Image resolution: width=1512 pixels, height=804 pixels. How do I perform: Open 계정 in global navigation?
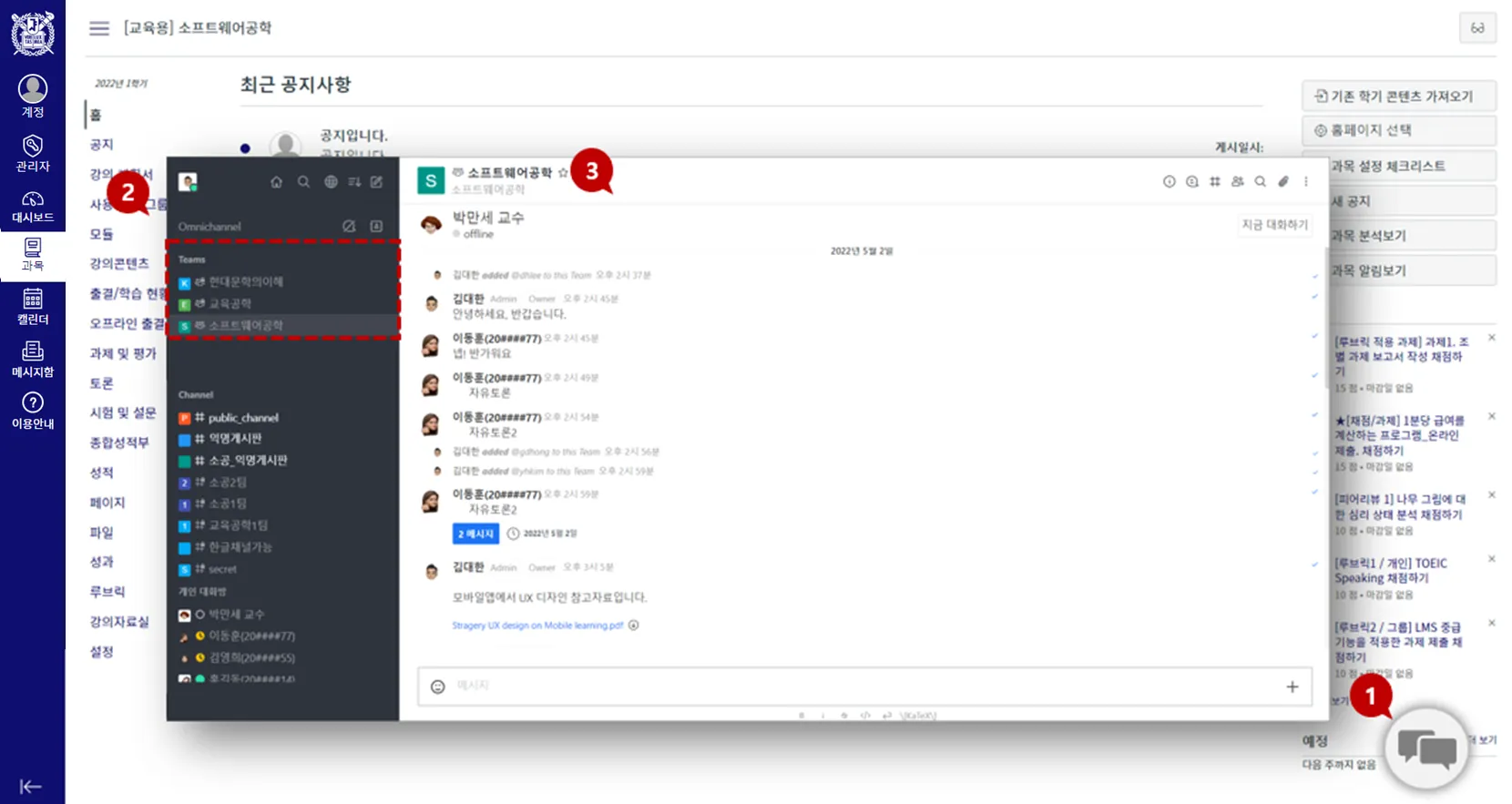[x=33, y=97]
